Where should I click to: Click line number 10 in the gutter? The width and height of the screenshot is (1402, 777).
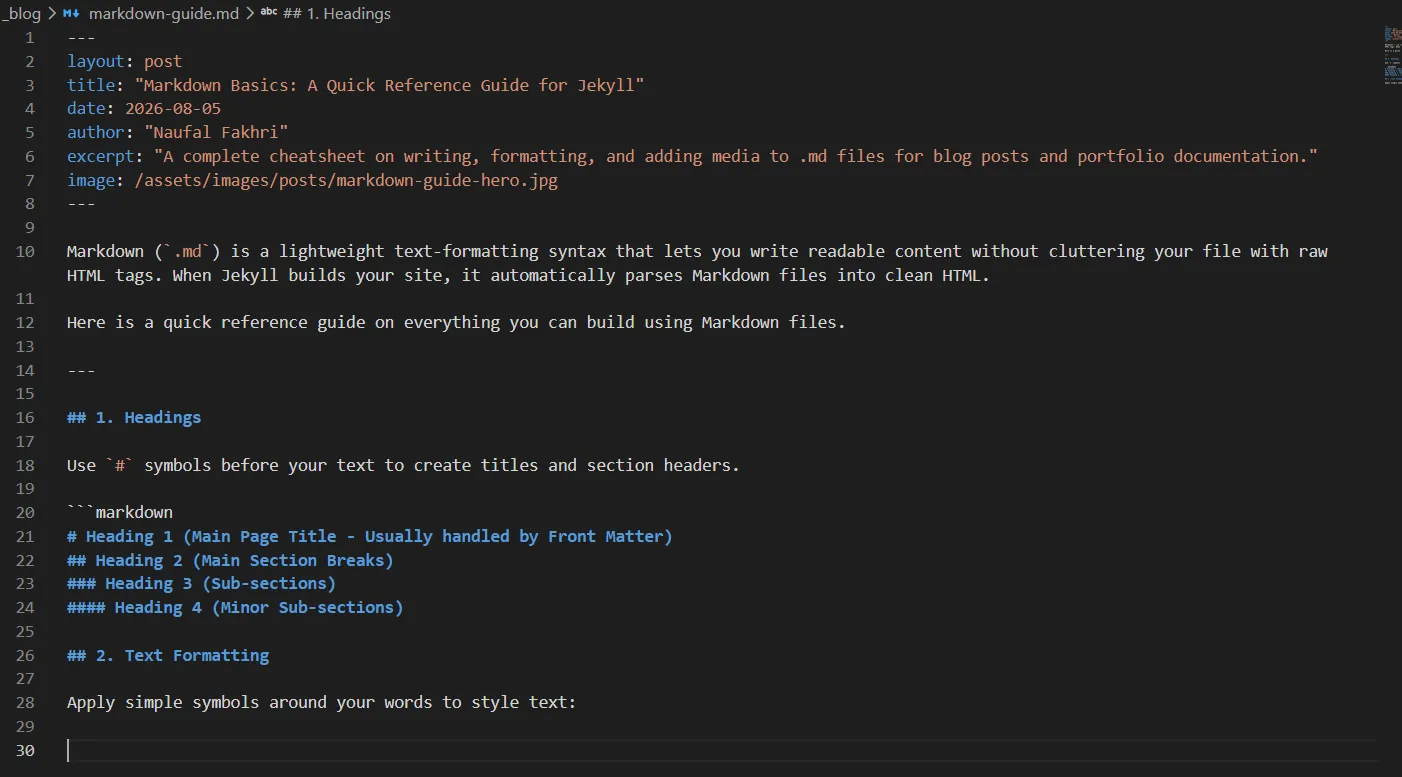pos(25,251)
